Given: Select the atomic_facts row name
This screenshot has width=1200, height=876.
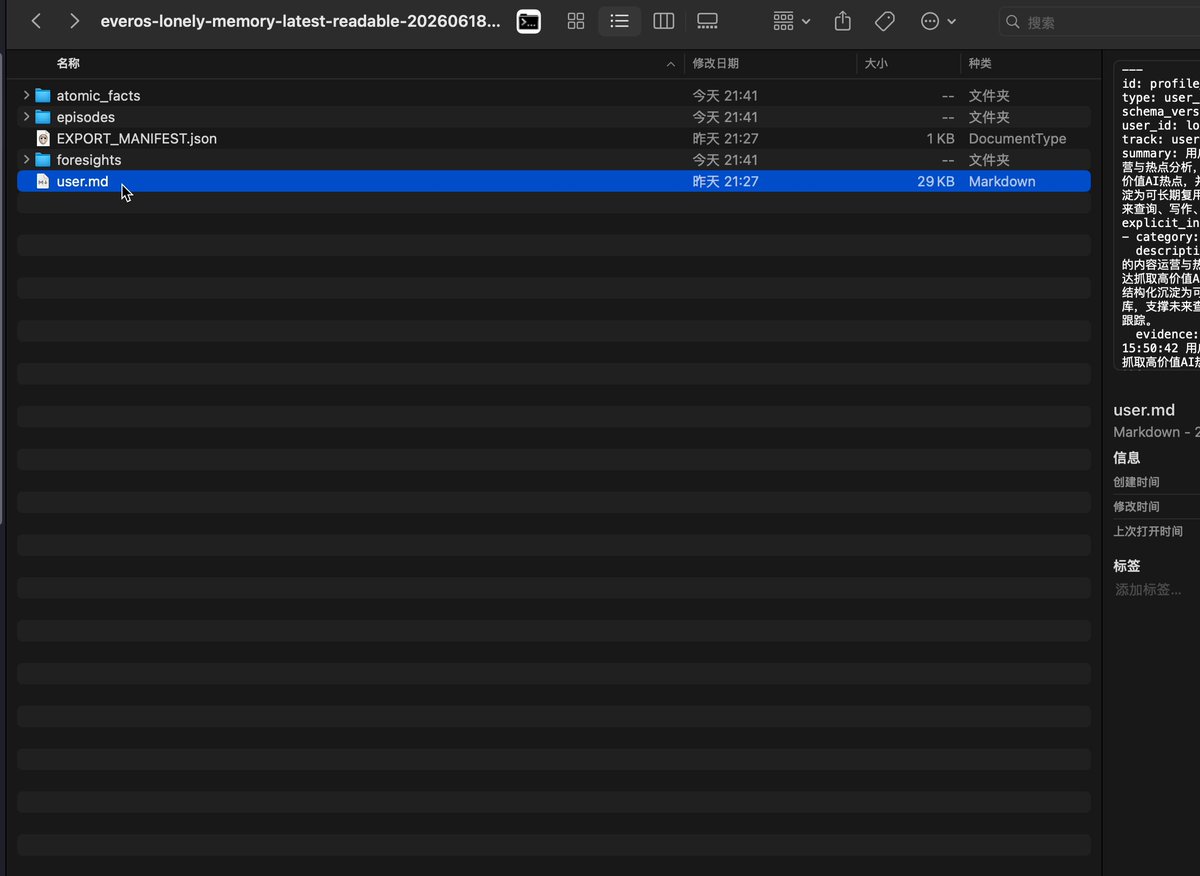Looking at the screenshot, I should (98, 96).
